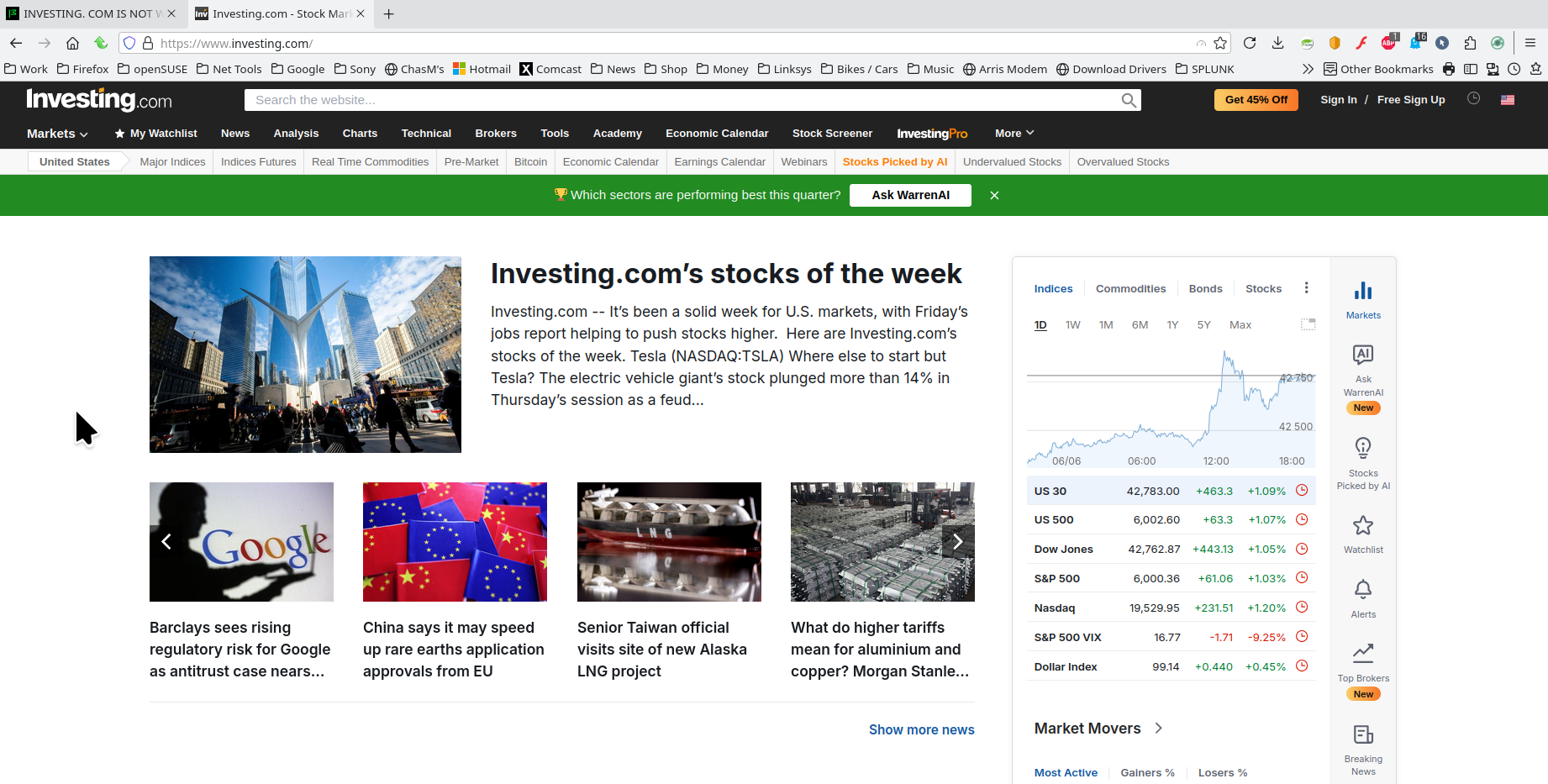The image size is (1548, 784).
Task: Click the browser reload icon
Action: coord(1250,43)
